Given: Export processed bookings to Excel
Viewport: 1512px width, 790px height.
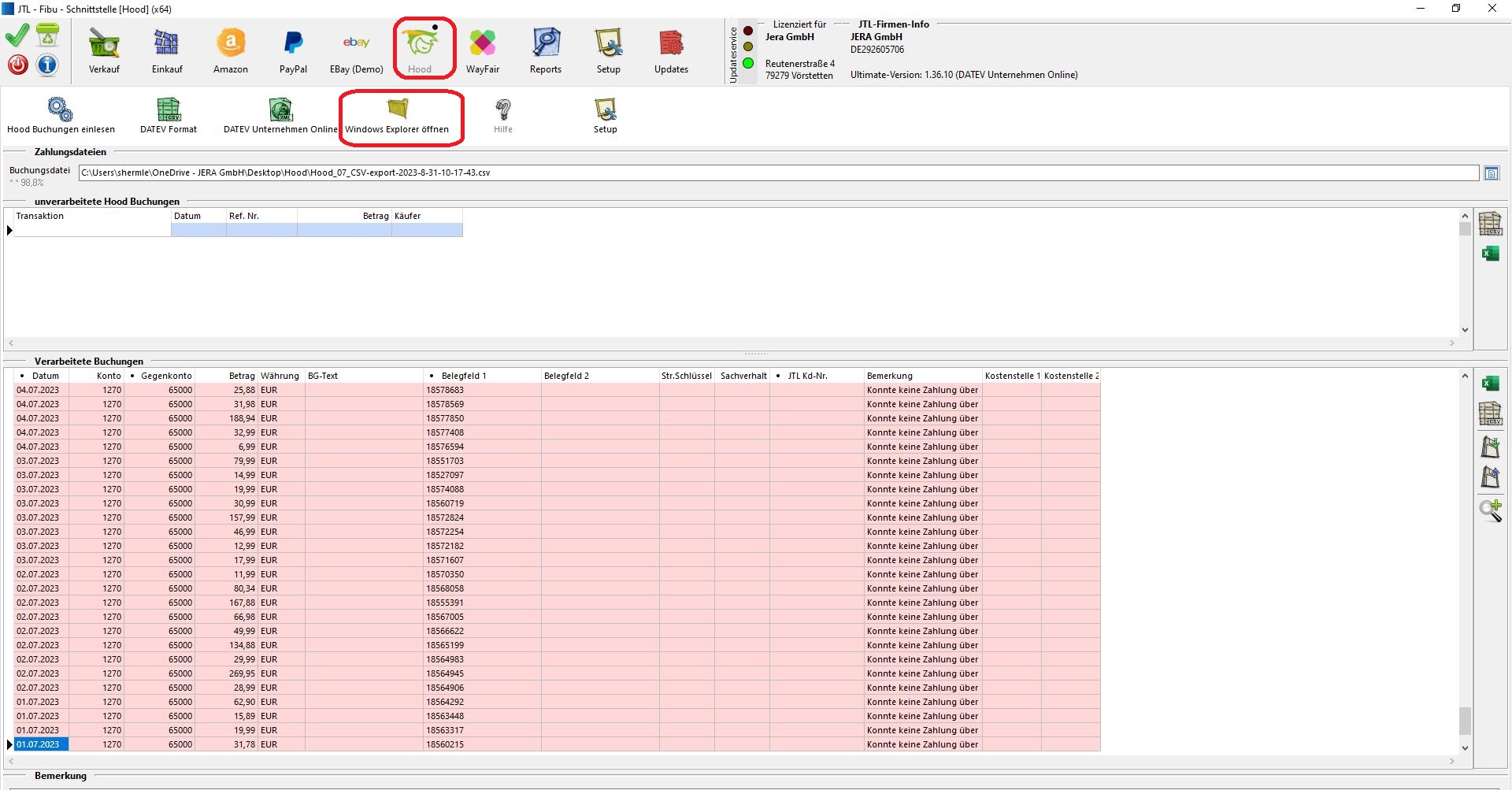Looking at the screenshot, I should pos(1490,384).
